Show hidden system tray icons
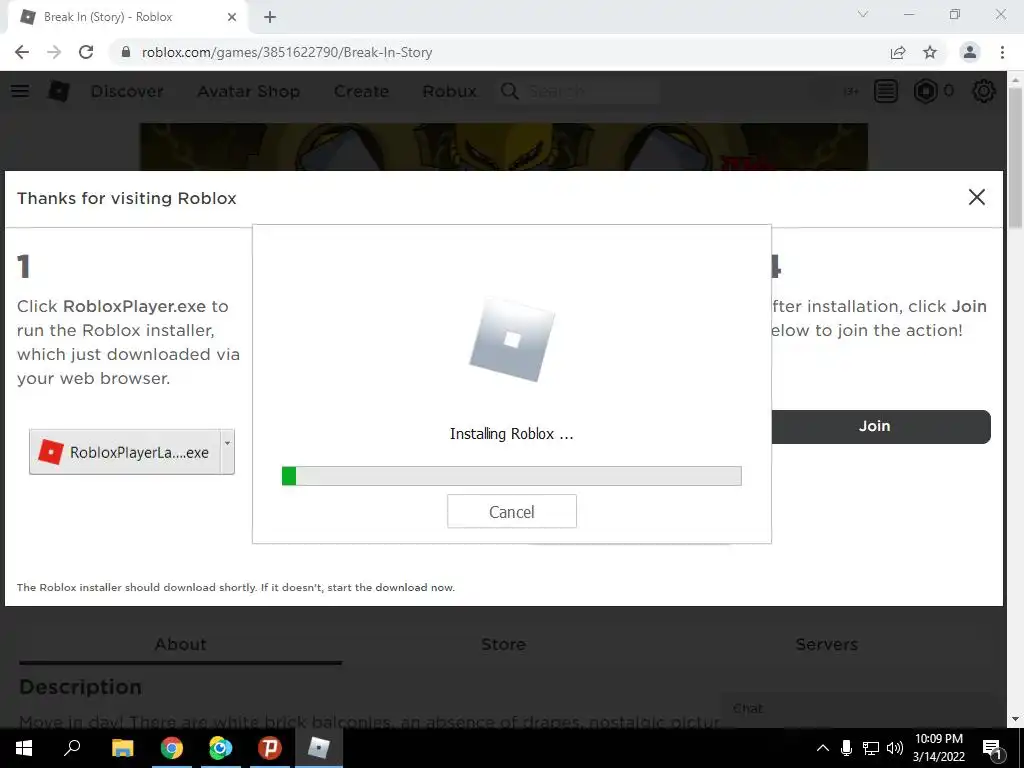The height and width of the screenshot is (768, 1024). point(823,748)
